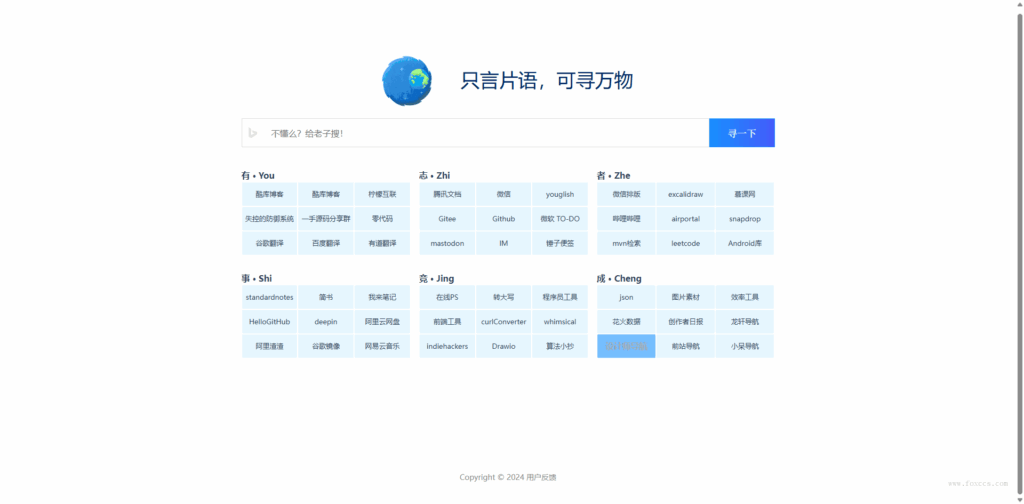Open the Gitee link
This screenshot has height=504, width=1024.
point(447,219)
